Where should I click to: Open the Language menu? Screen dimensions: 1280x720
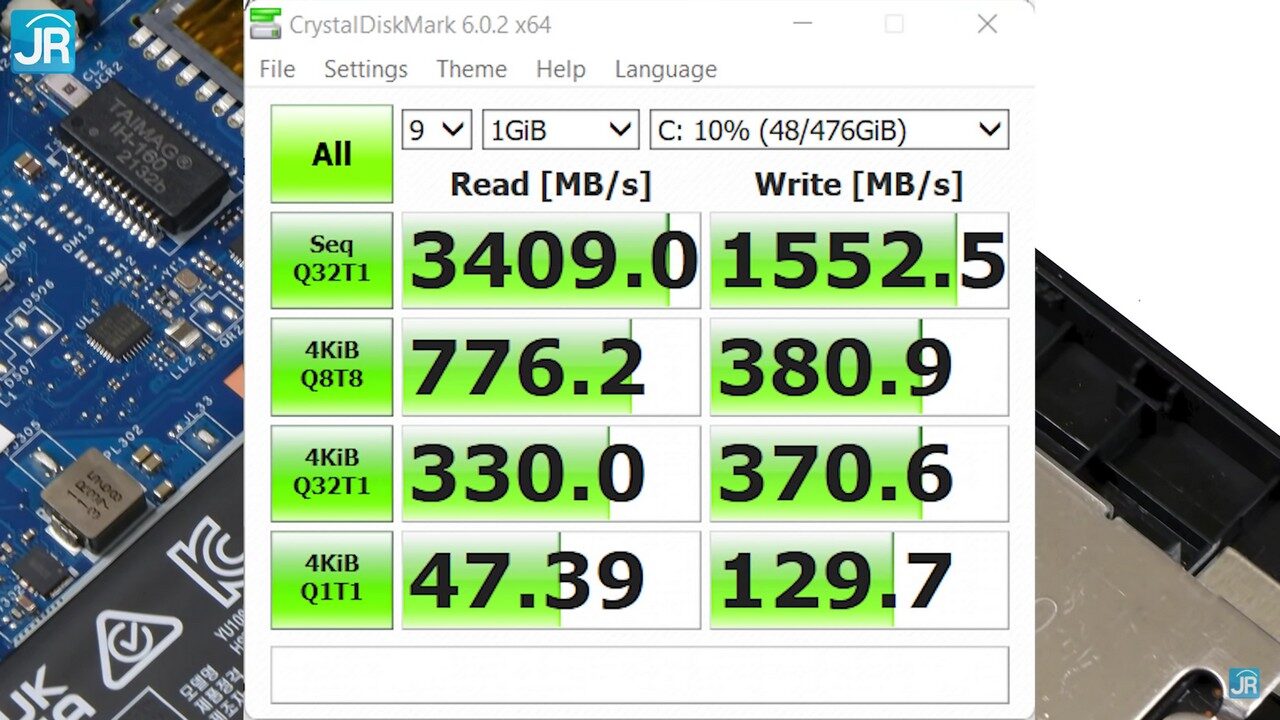pyautogui.click(x=666, y=69)
